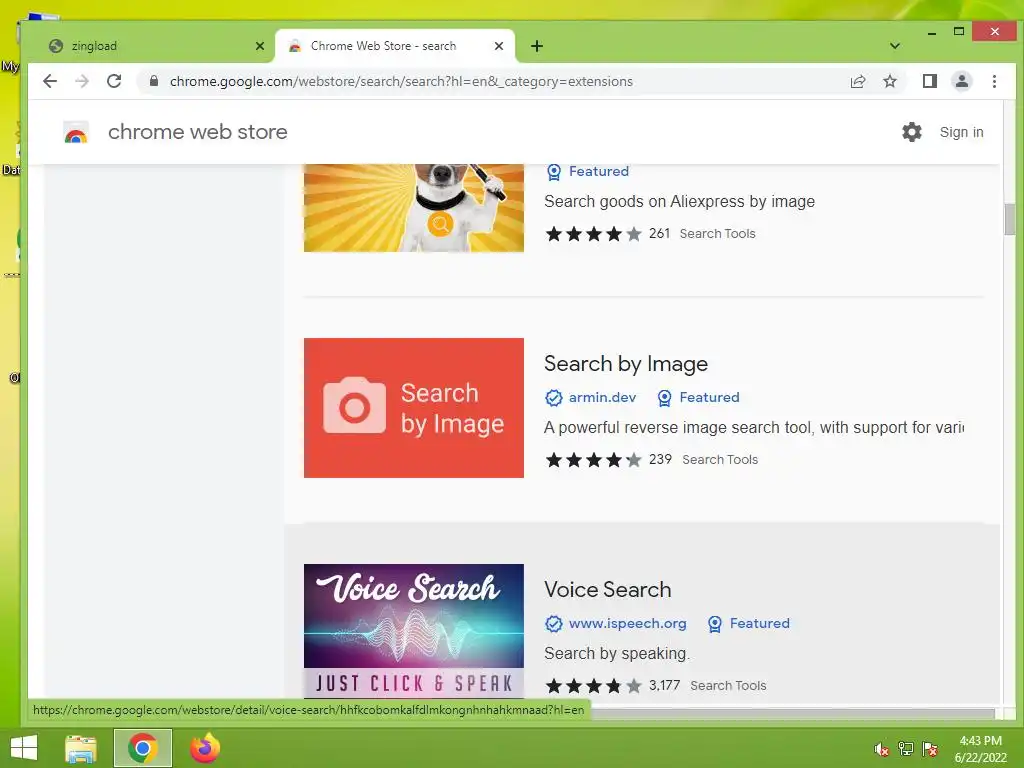The height and width of the screenshot is (768, 1024).
Task: Open the Action Center flag icon
Action: click(x=929, y=749)
